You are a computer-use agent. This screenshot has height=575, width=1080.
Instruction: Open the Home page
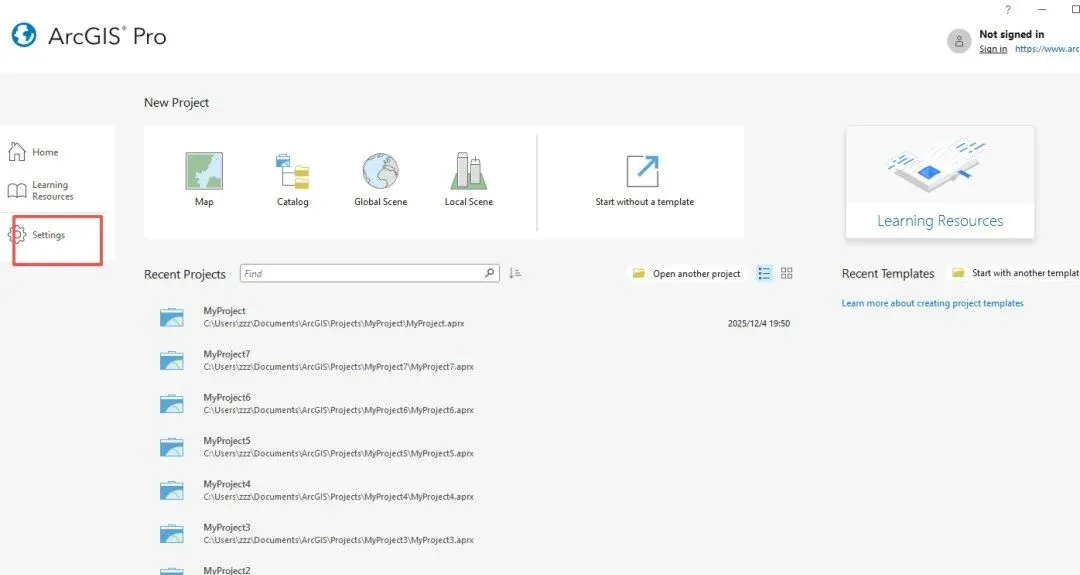pyautogui.click(x=34, y=152)
